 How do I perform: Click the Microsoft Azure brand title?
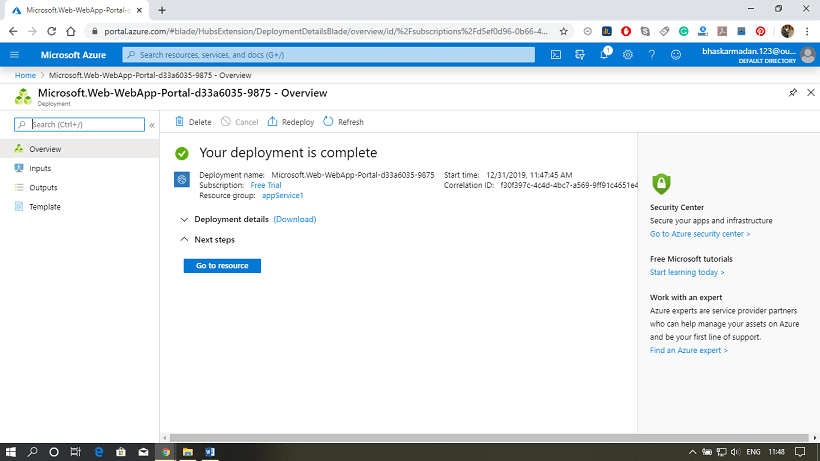(73, 55)
